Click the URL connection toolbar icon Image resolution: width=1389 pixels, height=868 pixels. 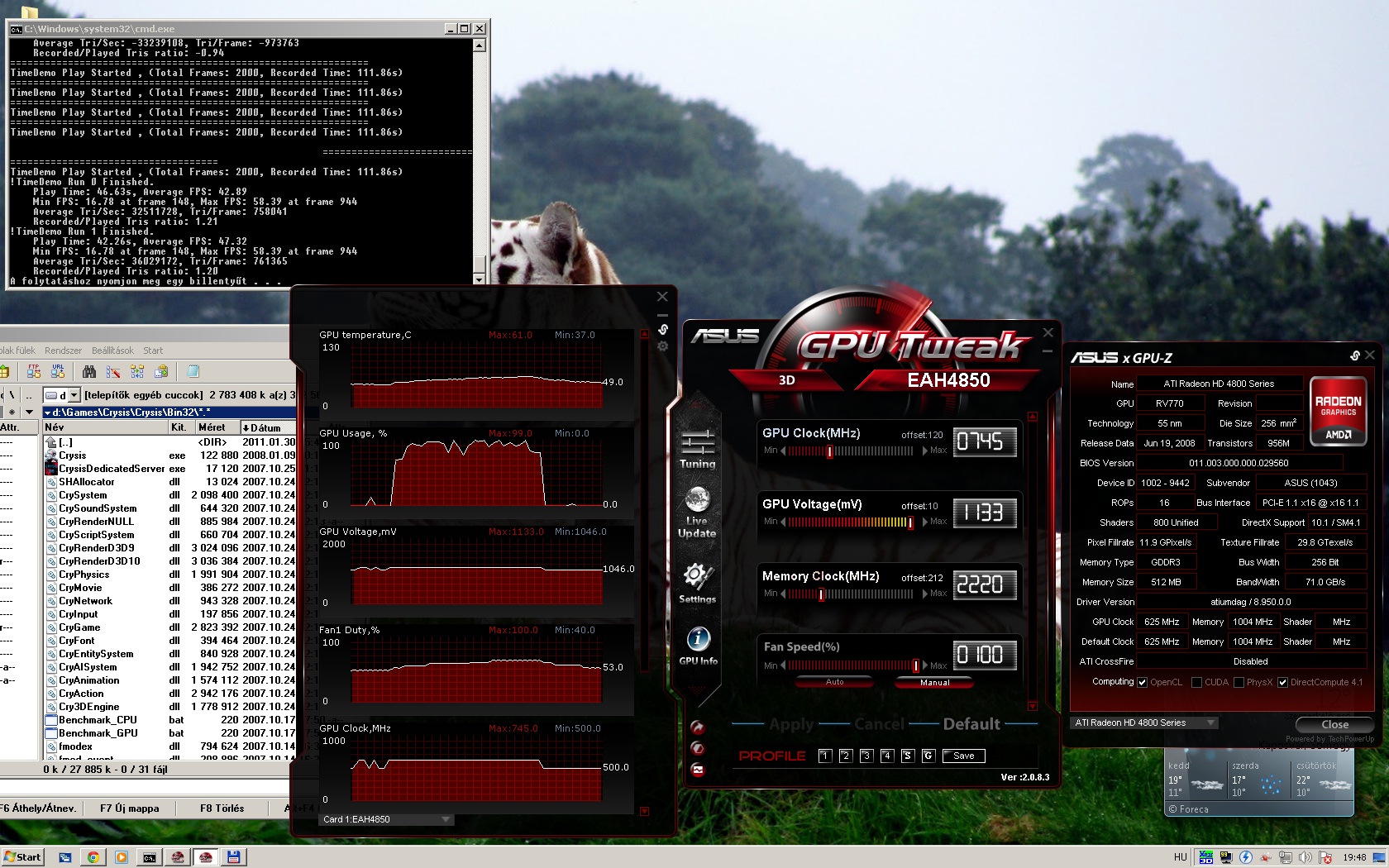[x=58, y=371]
